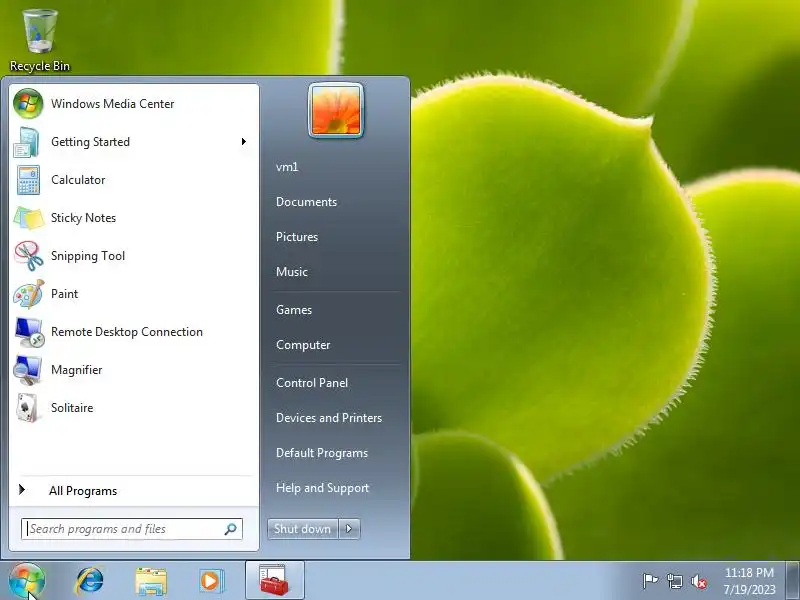The image size is (800, 600).
Task: Open the Windows Media Center icon
Action: [28, 104]
